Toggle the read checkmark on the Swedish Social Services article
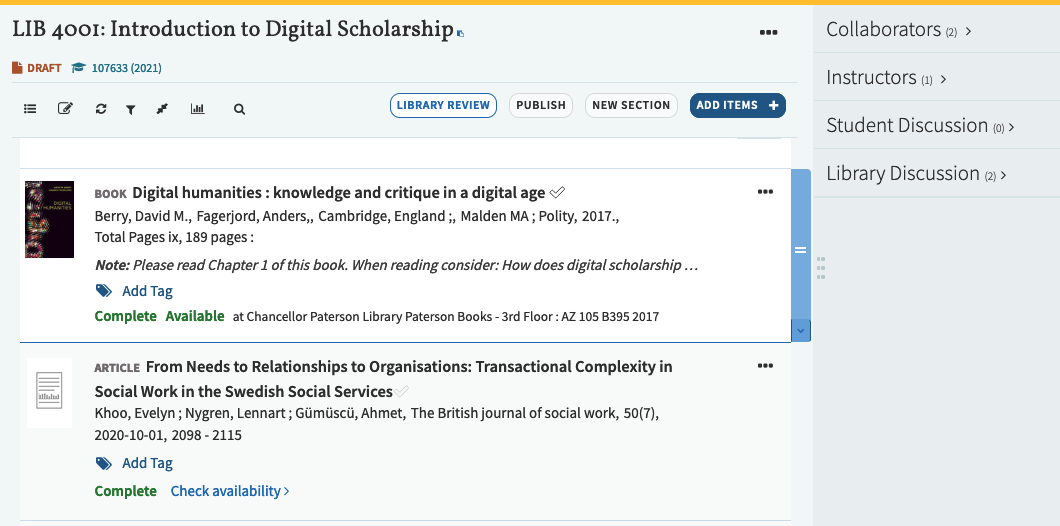Screen dimensions: 1060x526 pyautogui.click(x=402, y=391)
